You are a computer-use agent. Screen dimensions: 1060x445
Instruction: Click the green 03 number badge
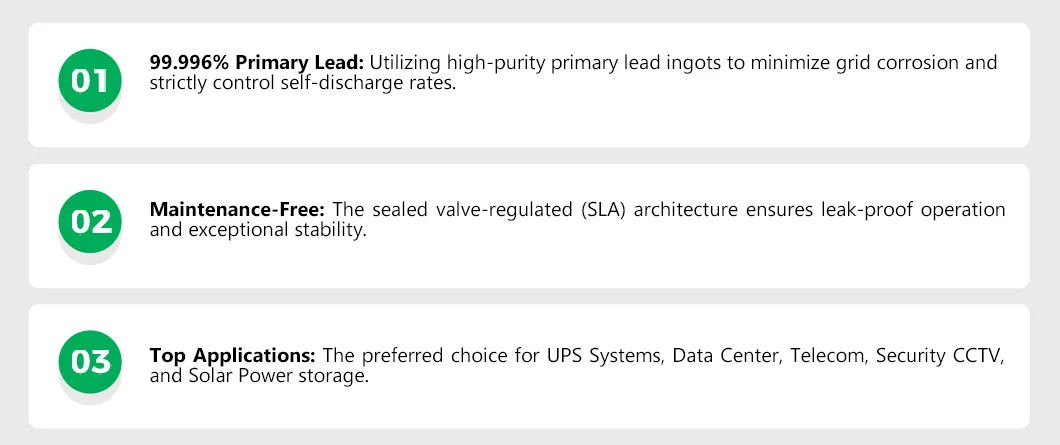click(90, 360)
